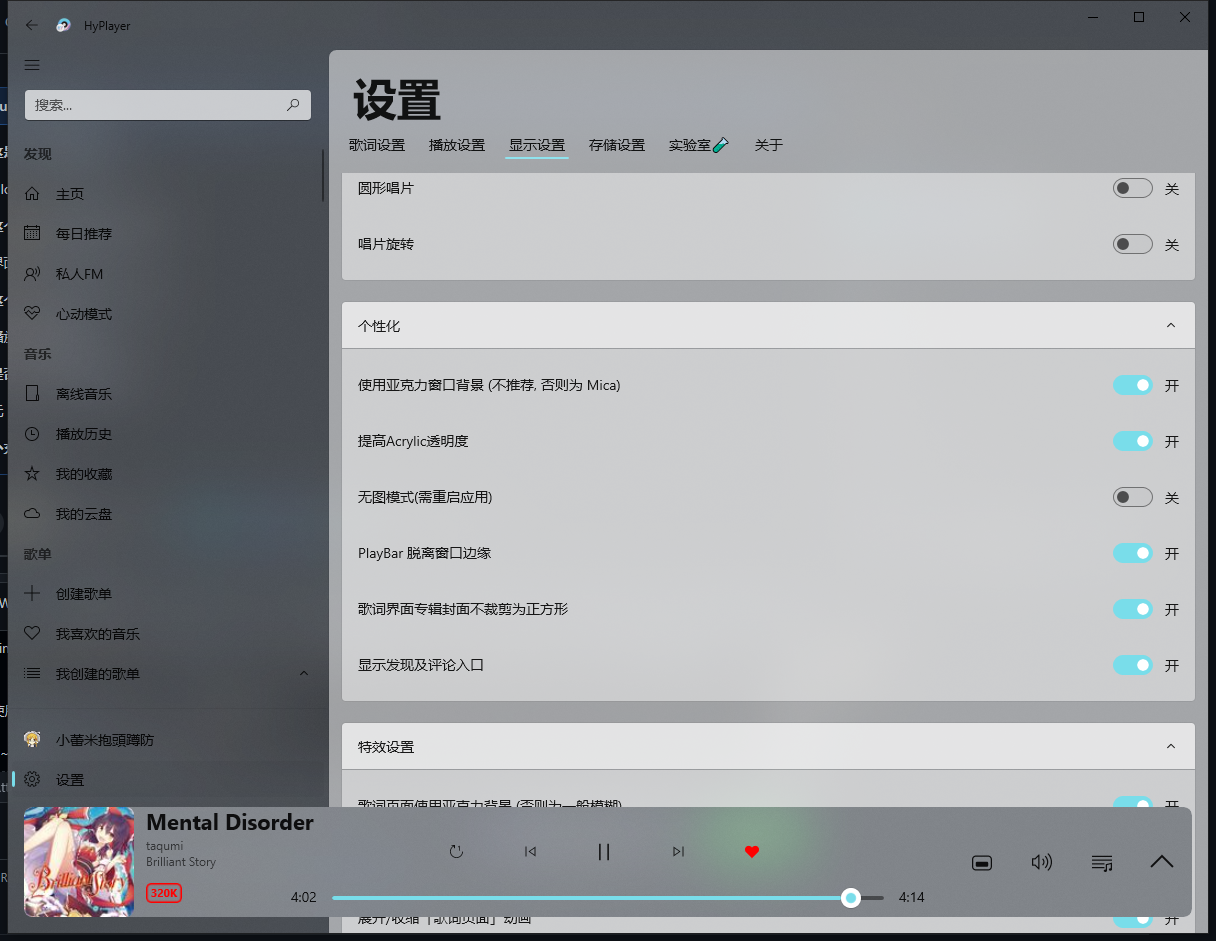1216x941 pixels.
Task: Favorite the song with the heart icon
Action: (752, 851)
